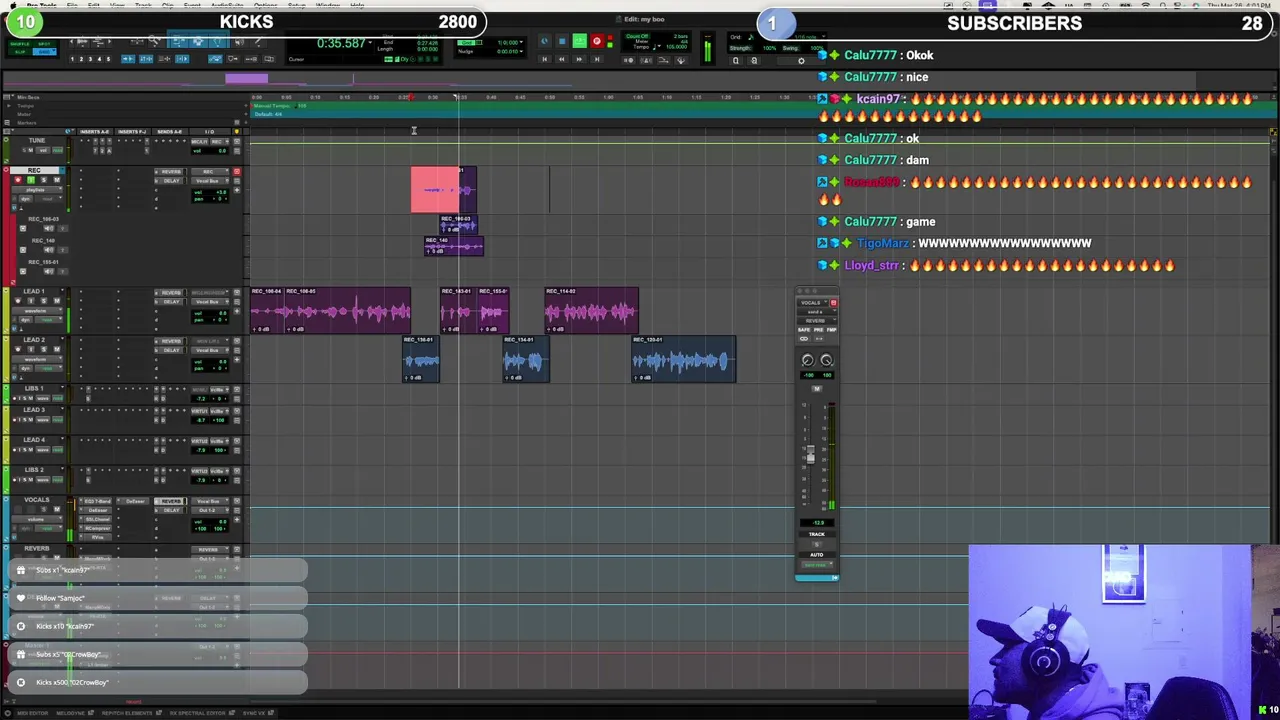This screenshot has height=720, width=1280.
Task: Open the RCompressor insert on VOCALS
Action: click(96, 528)
